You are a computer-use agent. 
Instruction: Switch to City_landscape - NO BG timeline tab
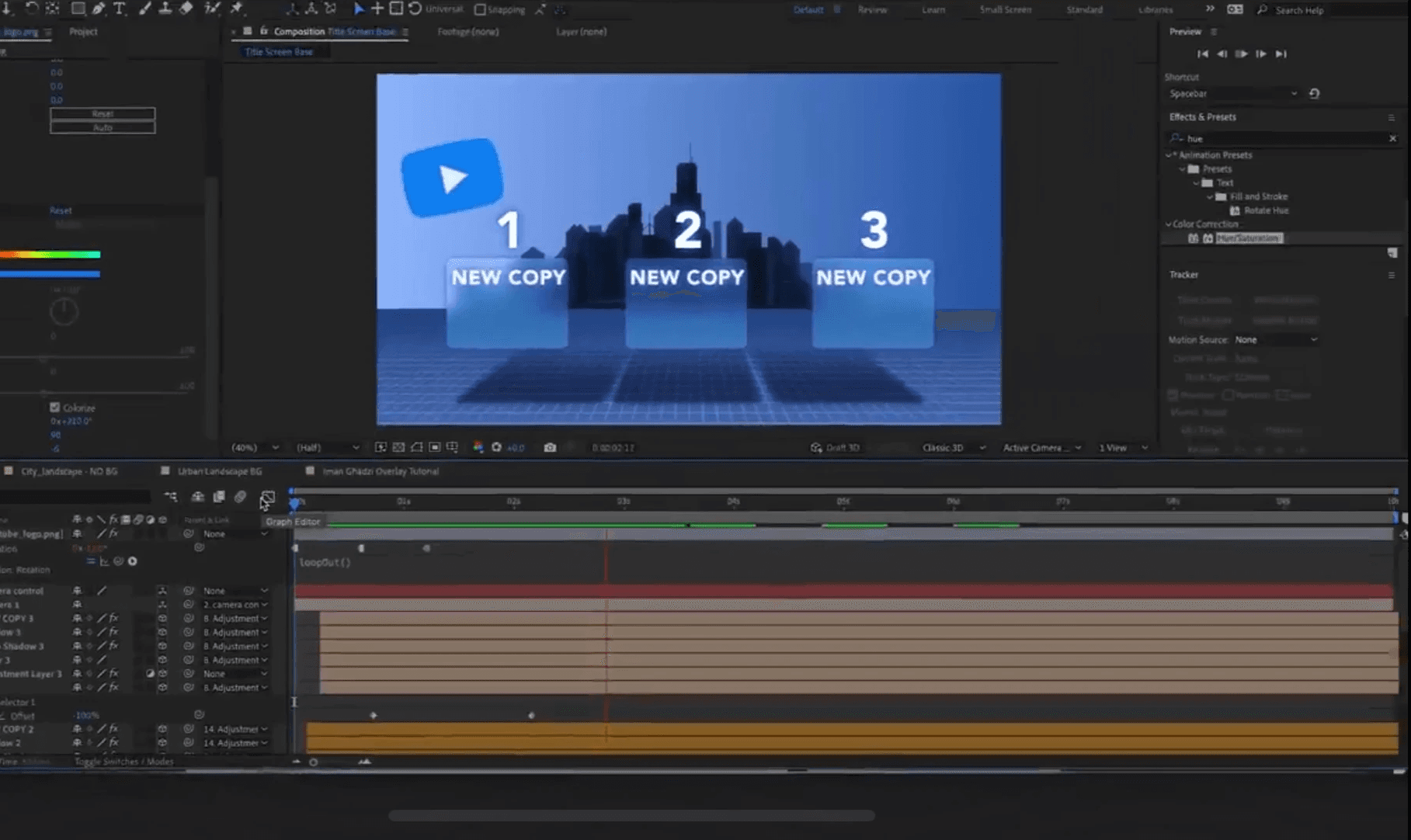point(69,471)
